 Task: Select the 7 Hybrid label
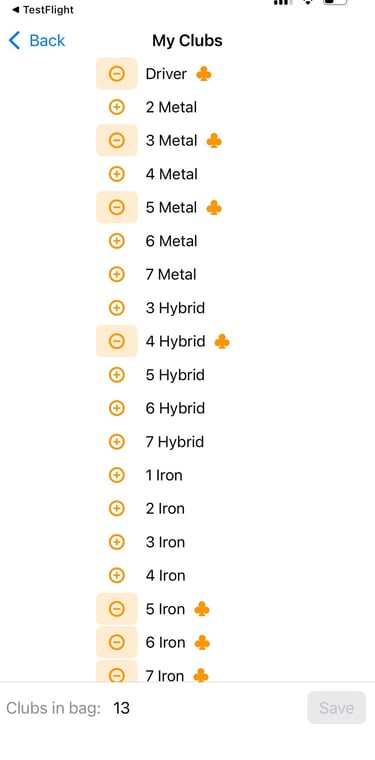click(175, 442)
